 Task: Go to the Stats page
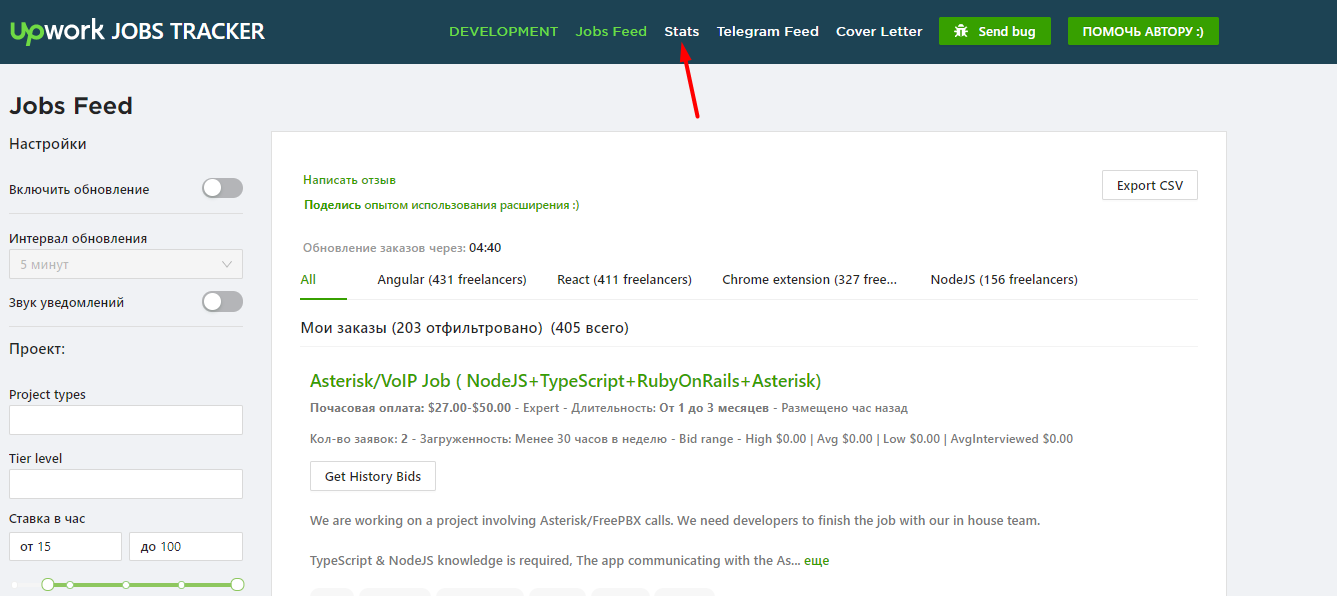pyautogui.click(x=682, y=31)
